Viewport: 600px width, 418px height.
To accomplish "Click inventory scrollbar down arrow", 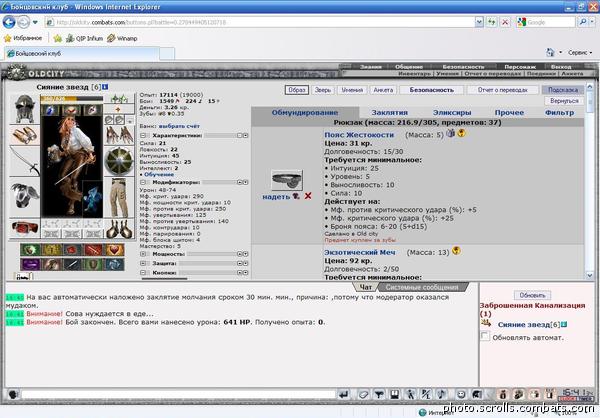I will (589, 275).
